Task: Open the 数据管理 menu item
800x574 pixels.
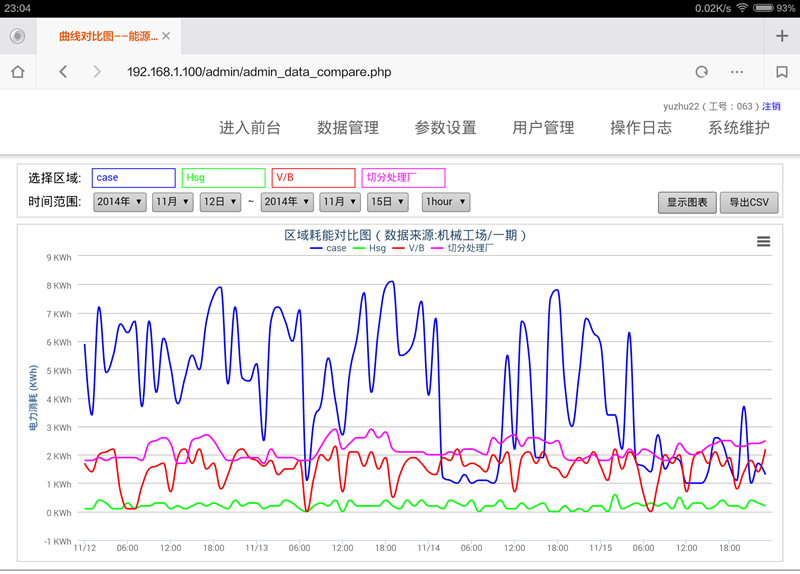Action: (348, 128)
